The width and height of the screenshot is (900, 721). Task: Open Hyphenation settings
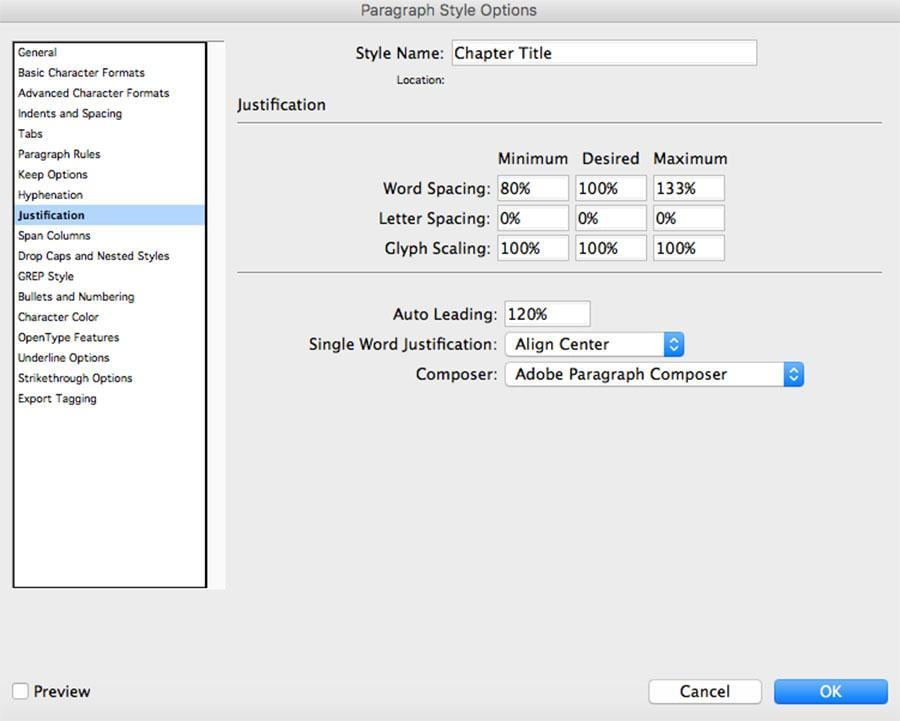50,194
